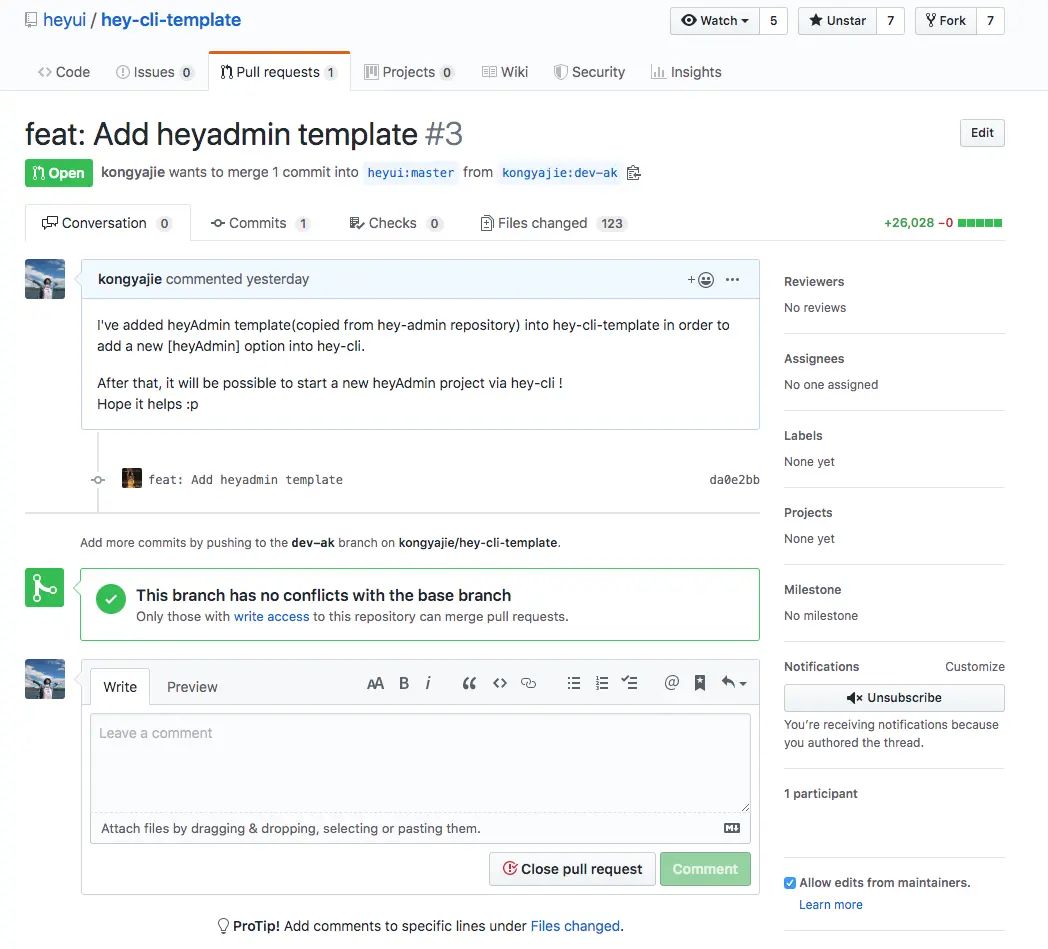Screen dimensions: 1048x949
Task: Open the Issues tab
Action: 154,72
